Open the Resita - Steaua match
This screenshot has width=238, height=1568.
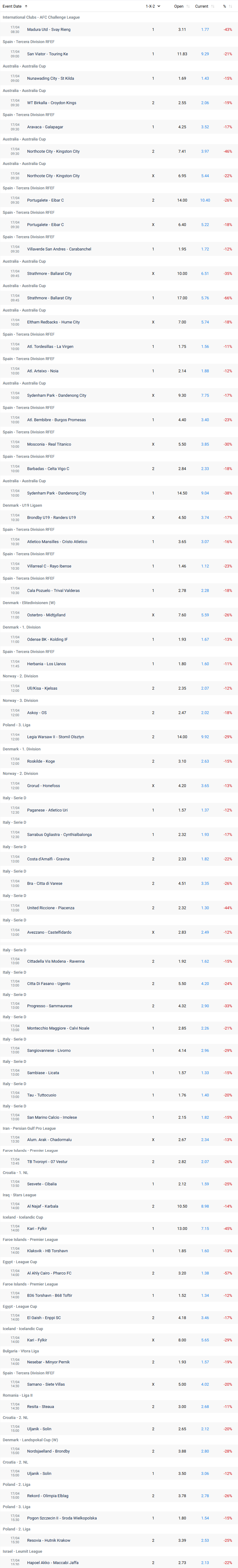[x=40, y=1407]
